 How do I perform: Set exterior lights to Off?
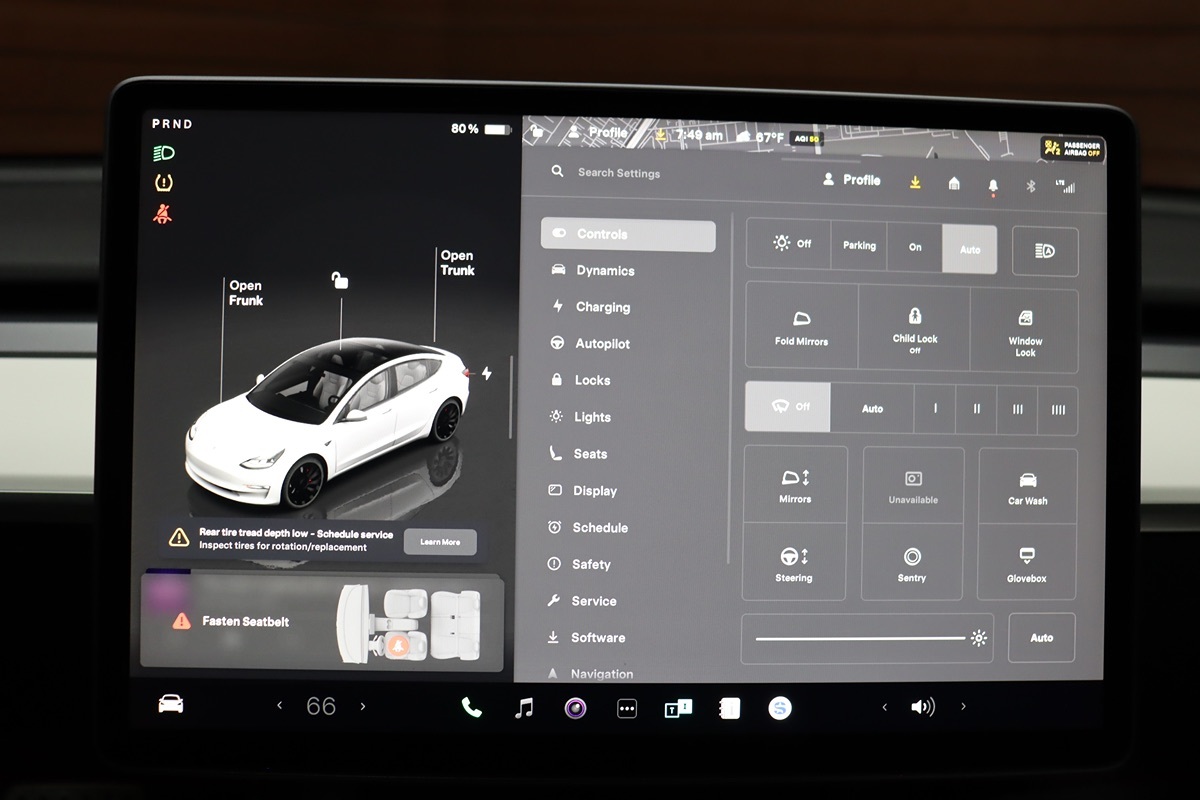tap(789, 244)
